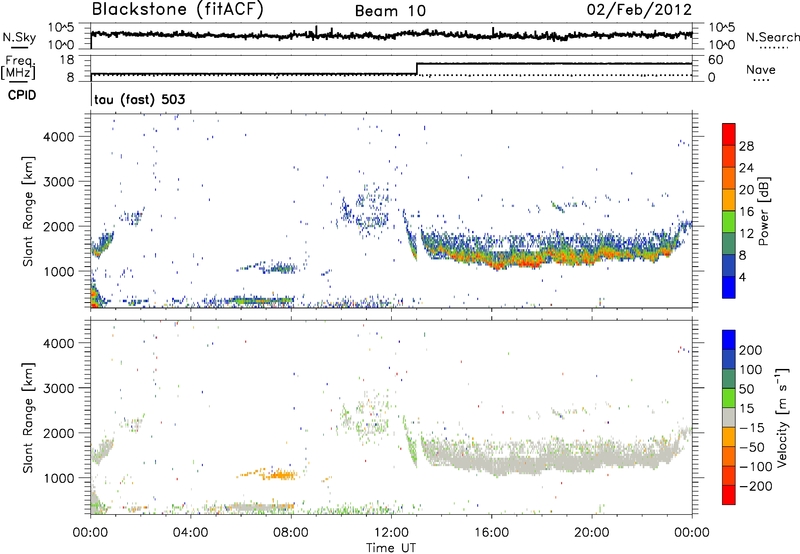Click the red swatch on Velocity colorbar
The image size is (800, 554).
(729, 495)
